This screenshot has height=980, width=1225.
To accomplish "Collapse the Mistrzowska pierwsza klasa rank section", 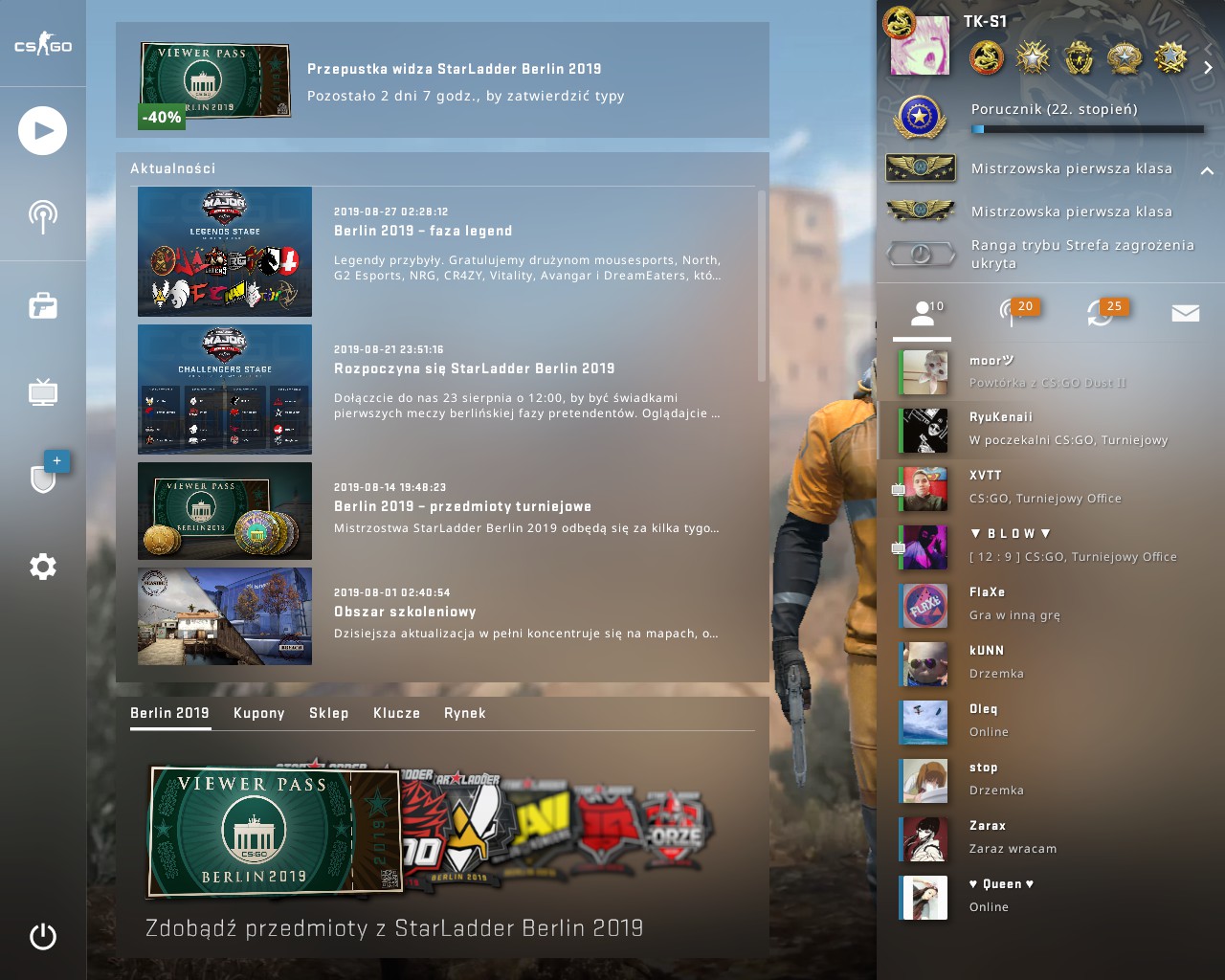I will (1207, 170).
